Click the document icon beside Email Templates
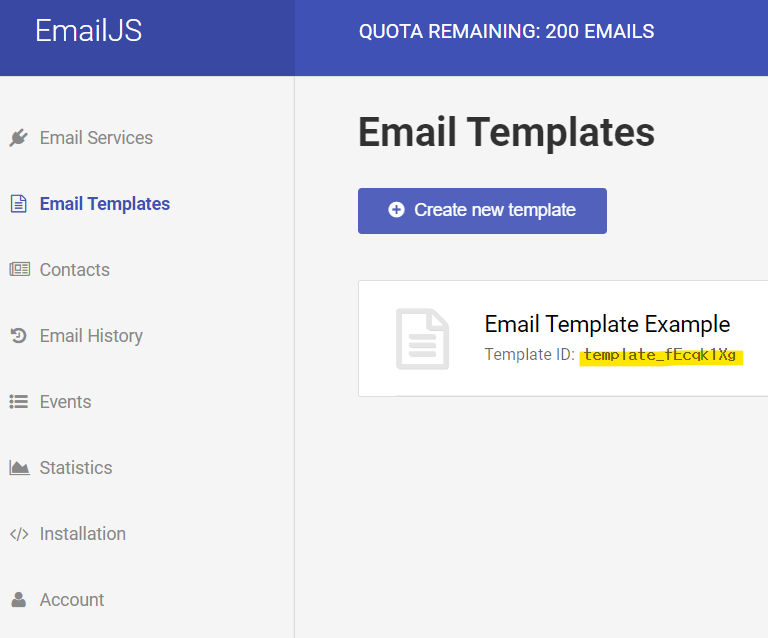768x638 pixels. [x=19, y=204]
